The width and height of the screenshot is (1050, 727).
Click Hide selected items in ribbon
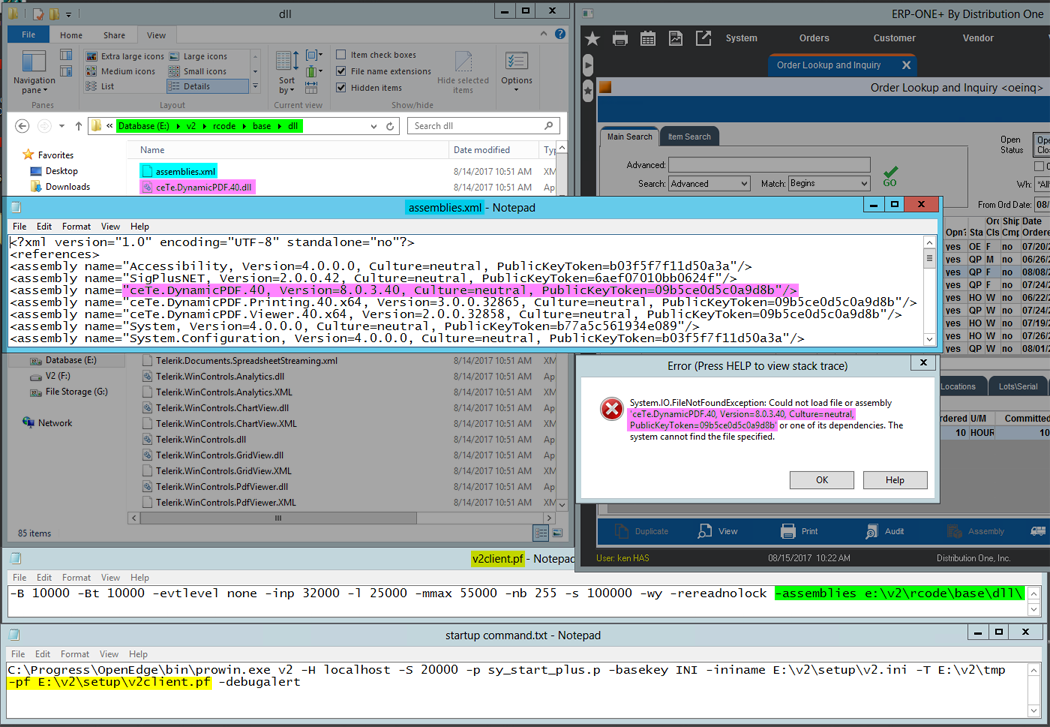[463, 72]
